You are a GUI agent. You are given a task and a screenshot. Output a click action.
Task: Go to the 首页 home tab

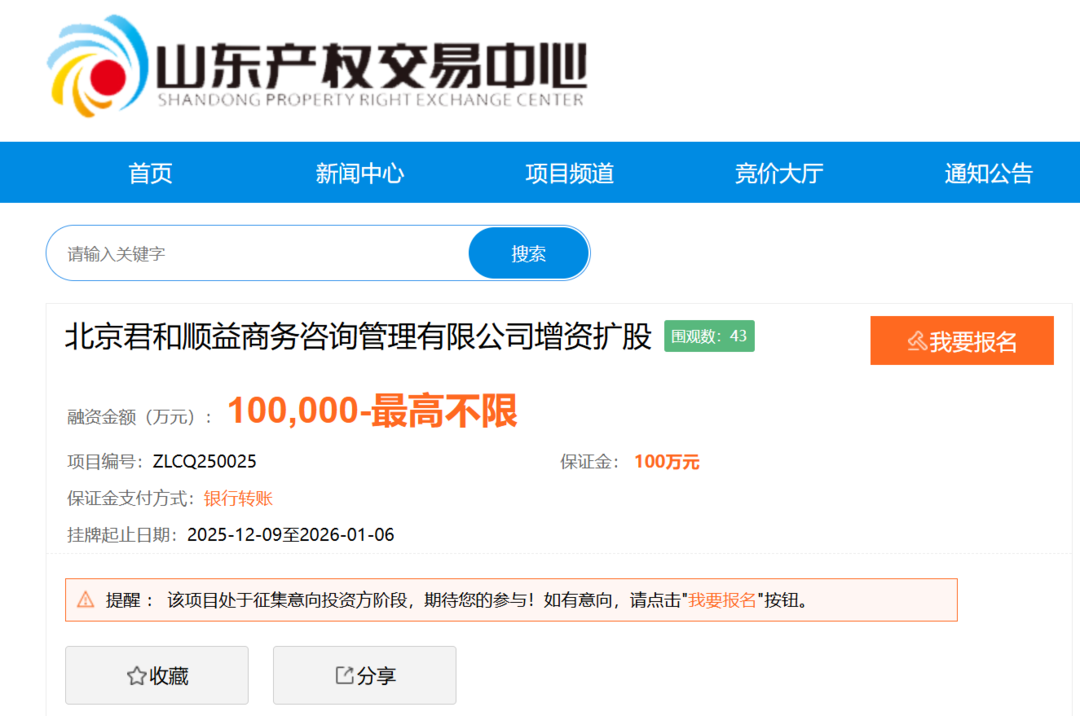pyautogui.click(x=150, y=173)
